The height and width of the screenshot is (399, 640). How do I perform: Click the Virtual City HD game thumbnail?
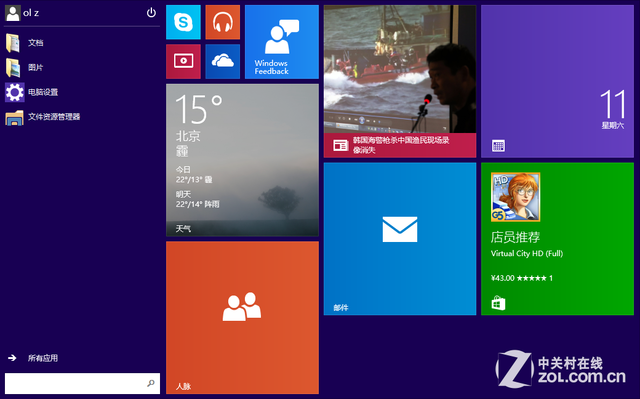pos(516,197)
